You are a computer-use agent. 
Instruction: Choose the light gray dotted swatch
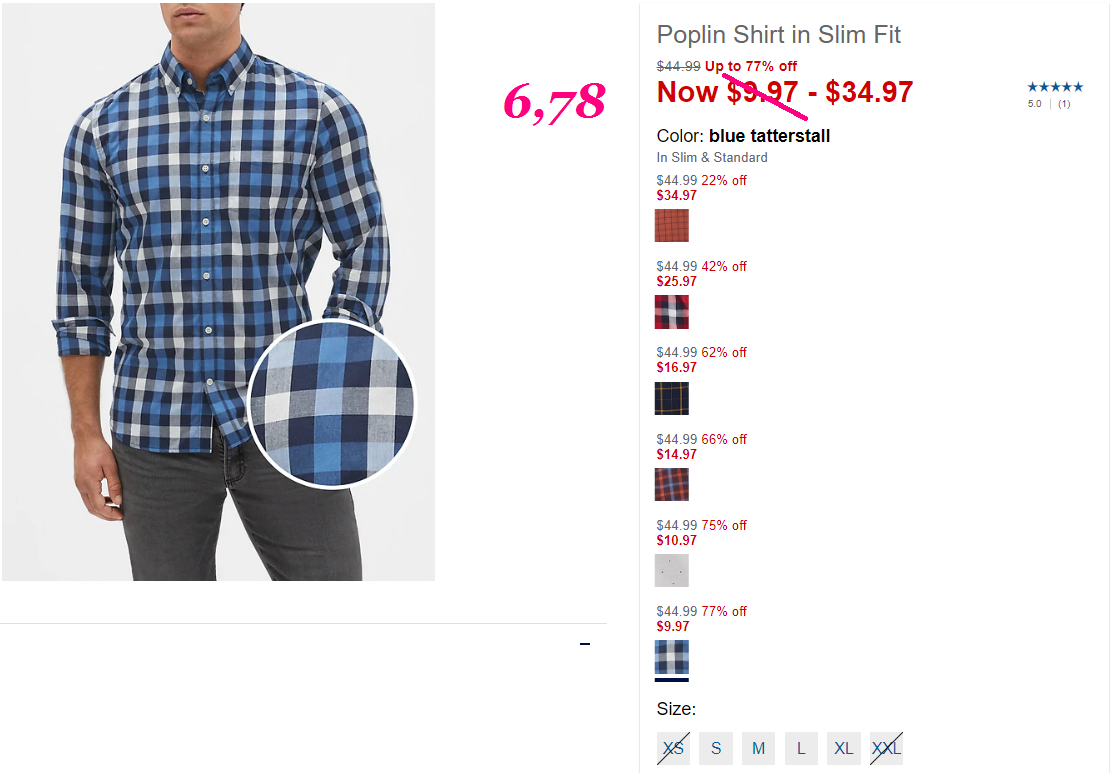[x=672, y=570]
